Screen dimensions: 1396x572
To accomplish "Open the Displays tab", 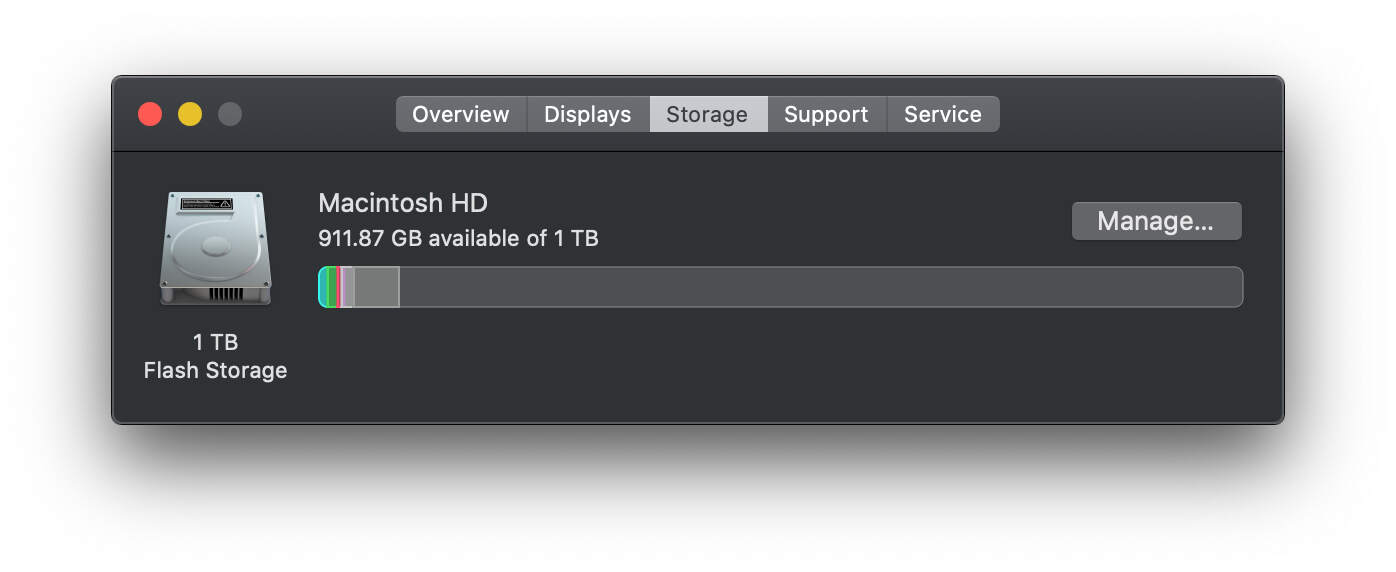I will 588,114.
